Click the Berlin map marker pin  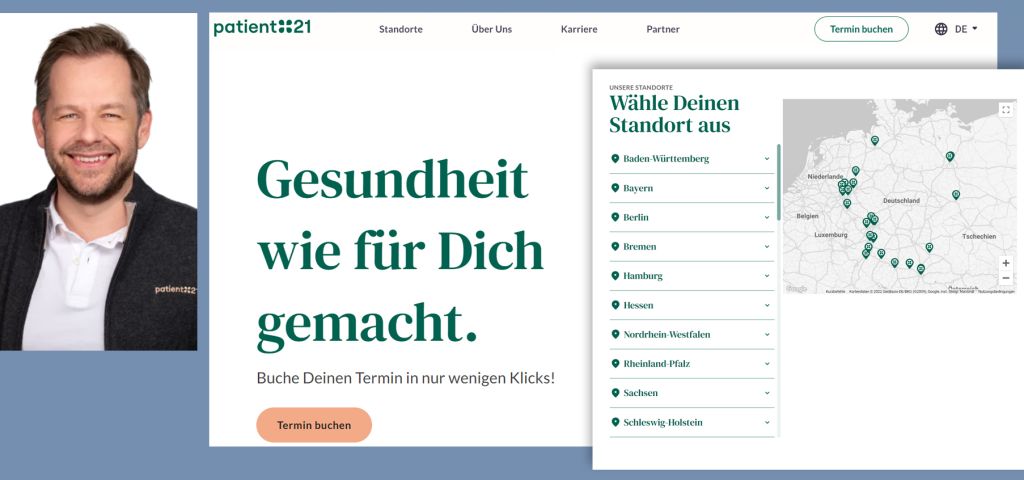[950, 156]
